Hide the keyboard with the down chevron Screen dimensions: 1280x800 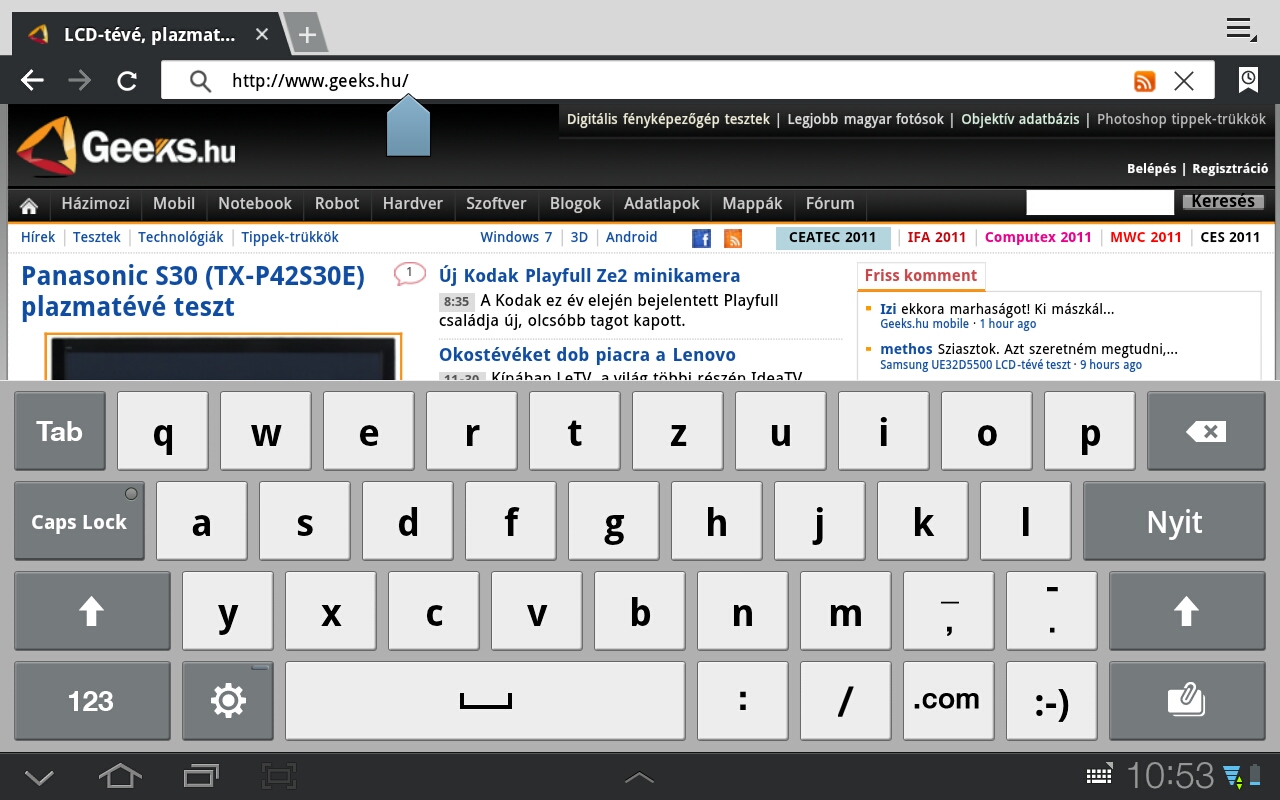(x=39, y=777)
